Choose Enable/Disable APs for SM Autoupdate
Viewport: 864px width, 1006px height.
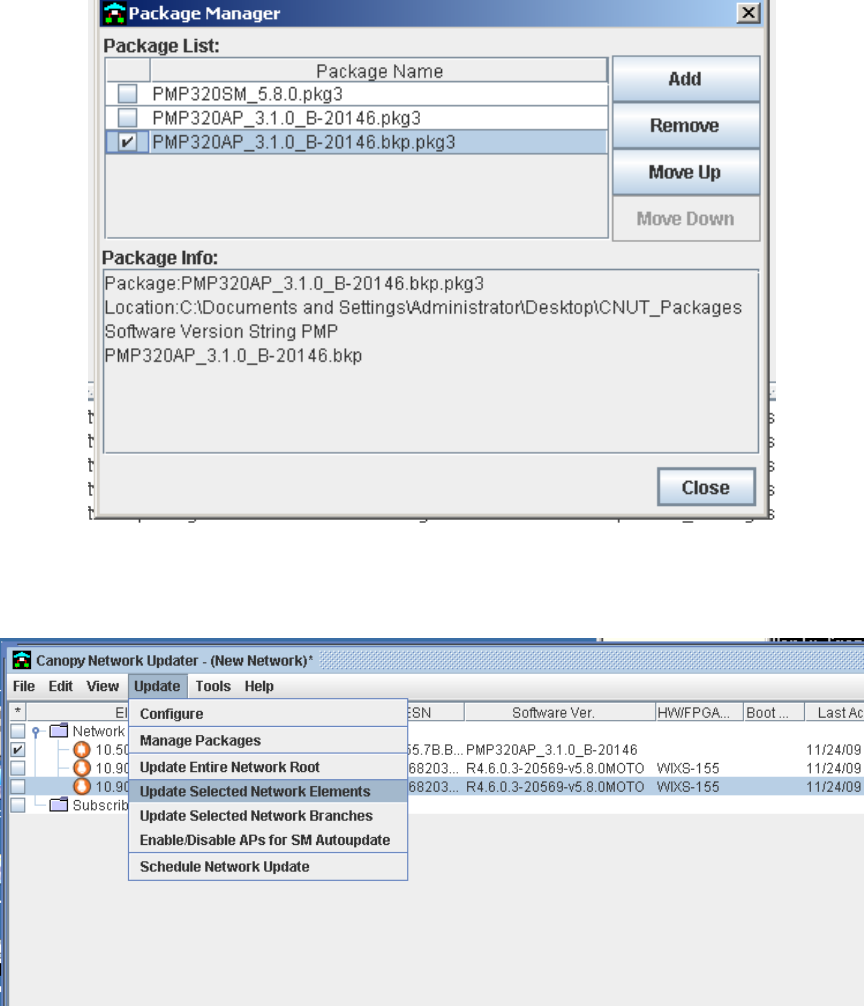click(x=268, y=840)
